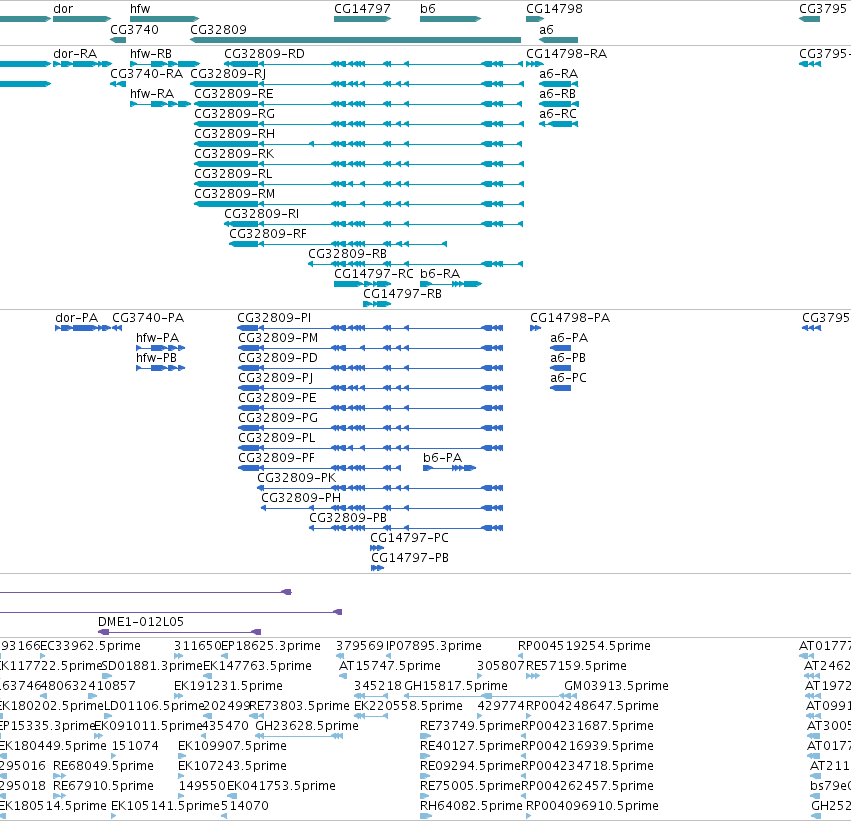The image size is (851, 821).
Task: Select the CG32809-PE protein label
Action: coord(277,398)
